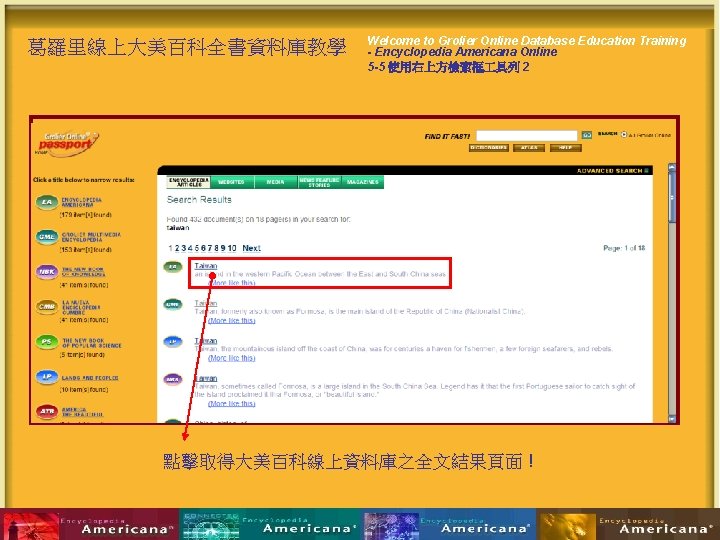Click the brown Encyclopedia Americana banner
The height and width of the screenshot is (540, 720).
(628, 524)
